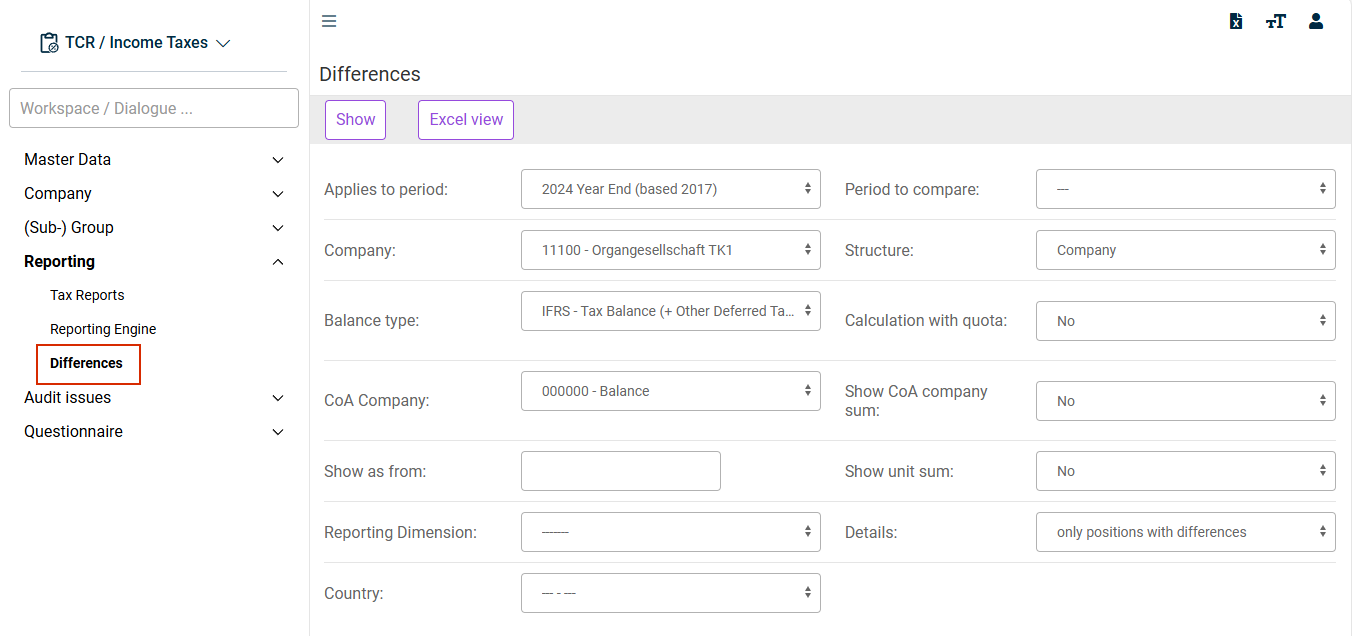Open the Company selection dropdown

[671, 250]
